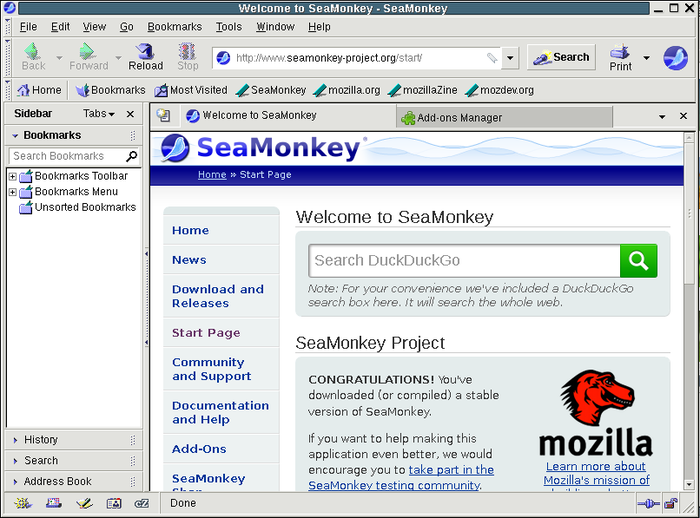Open the Tools menu
The image size is (700, 518).
229,27
